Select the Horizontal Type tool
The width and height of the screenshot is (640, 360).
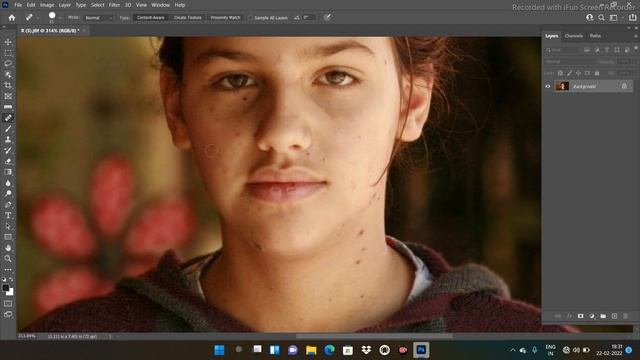(x=8, y=215)
